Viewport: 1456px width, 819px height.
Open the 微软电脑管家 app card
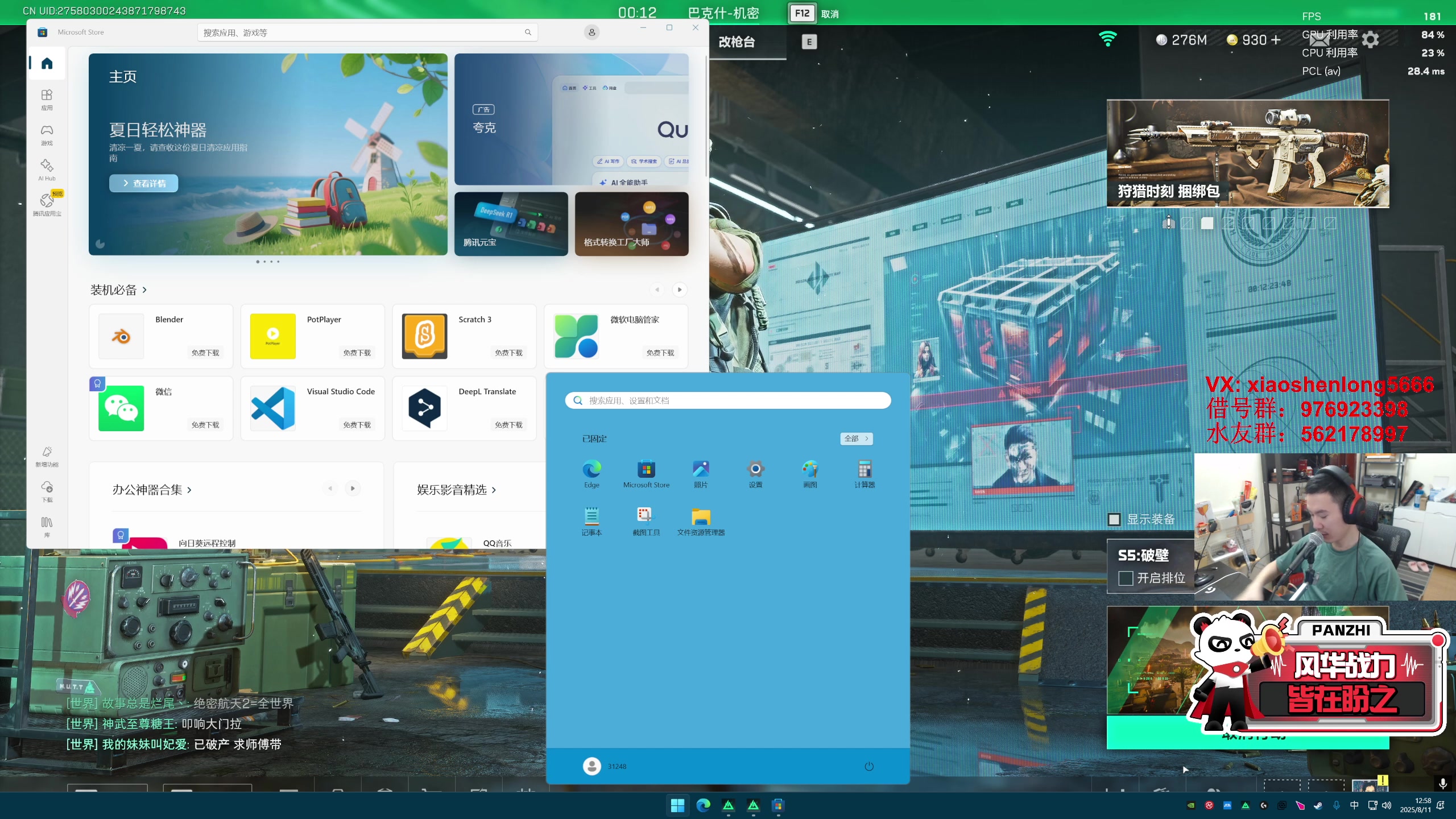pyautogui.click(x=616, y=336)
